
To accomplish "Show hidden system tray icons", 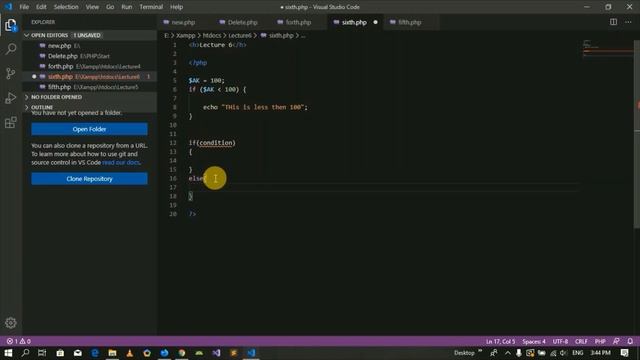I will [x=507, y=353].
